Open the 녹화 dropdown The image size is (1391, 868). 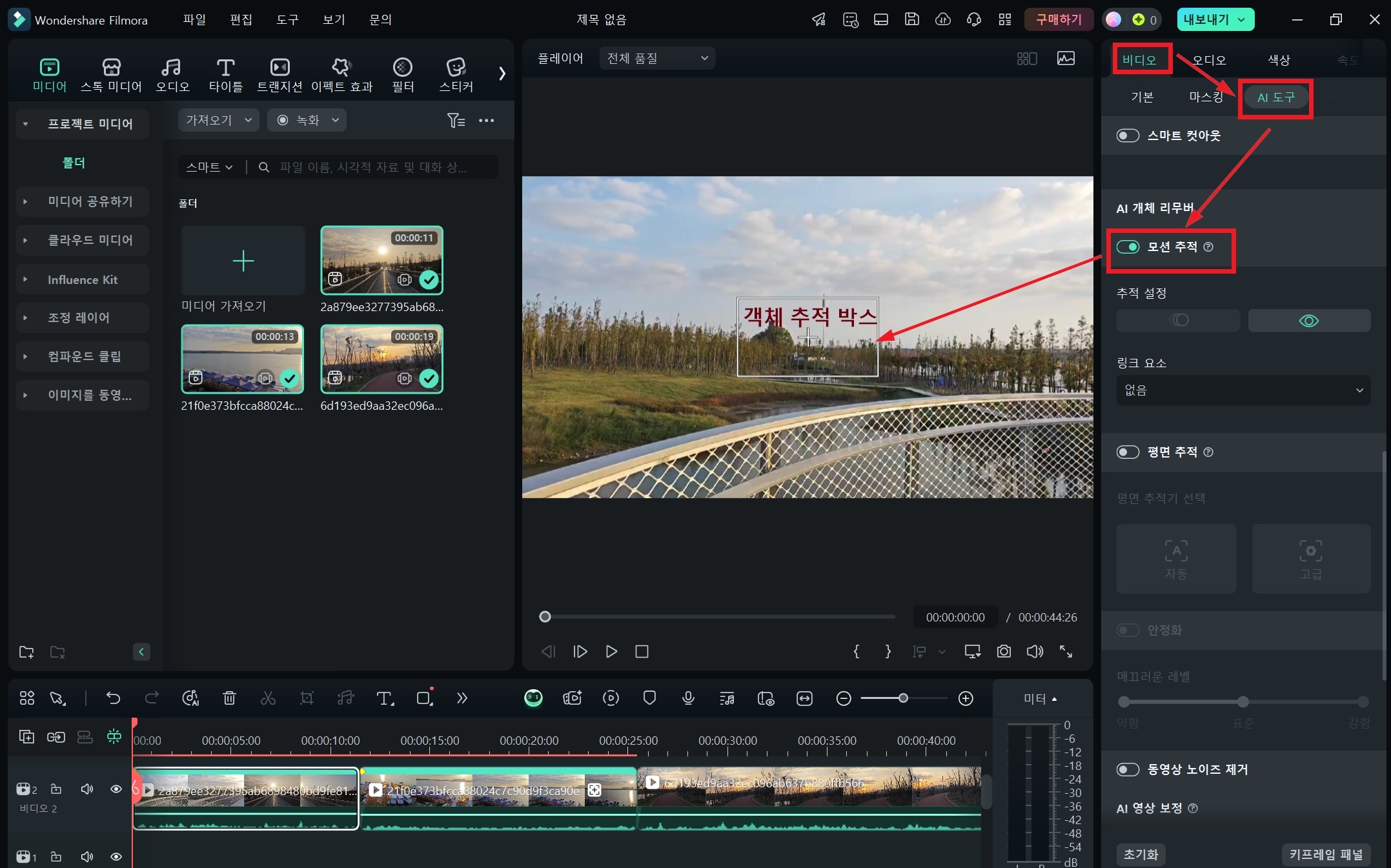coord(307,120)
